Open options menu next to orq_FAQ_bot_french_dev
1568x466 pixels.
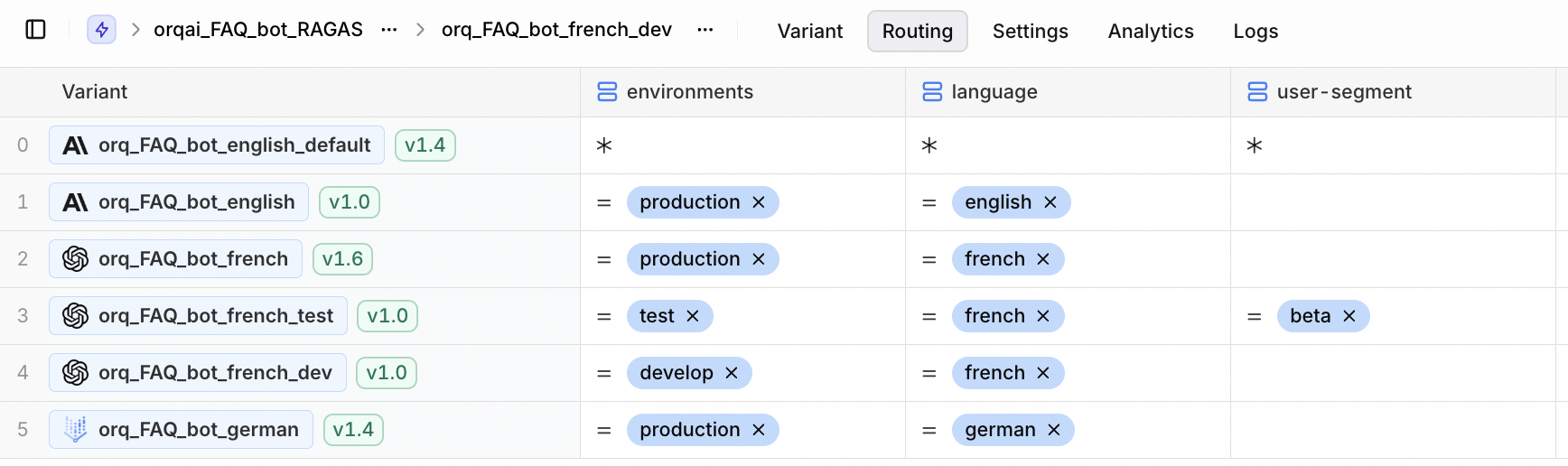click(x=705, y=30)
